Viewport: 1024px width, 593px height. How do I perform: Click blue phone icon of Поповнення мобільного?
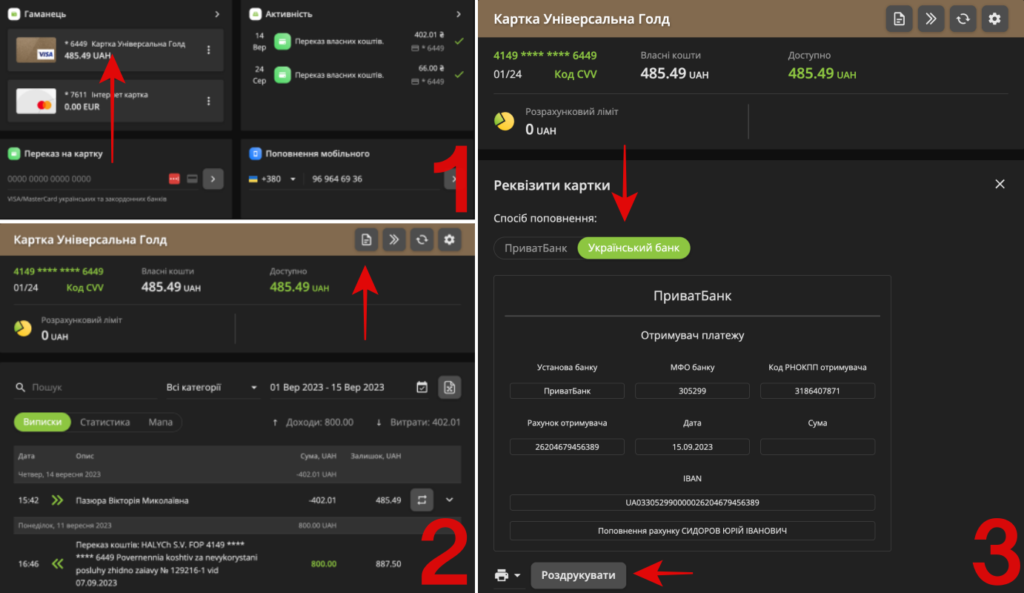(255, 153)
